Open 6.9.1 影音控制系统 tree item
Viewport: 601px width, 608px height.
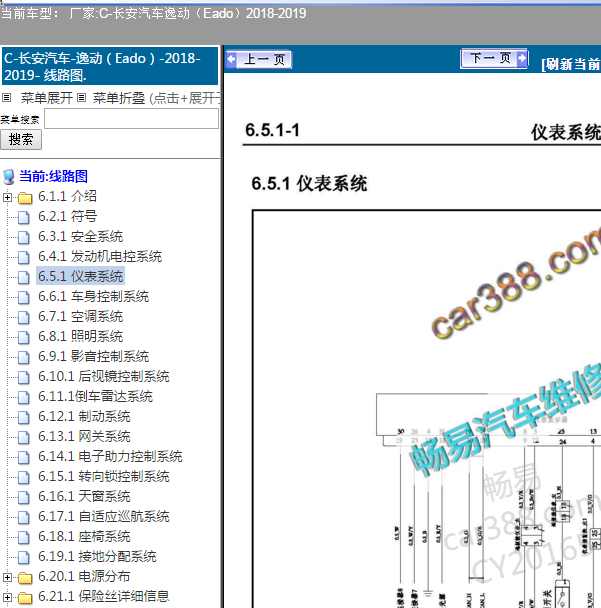93,356
